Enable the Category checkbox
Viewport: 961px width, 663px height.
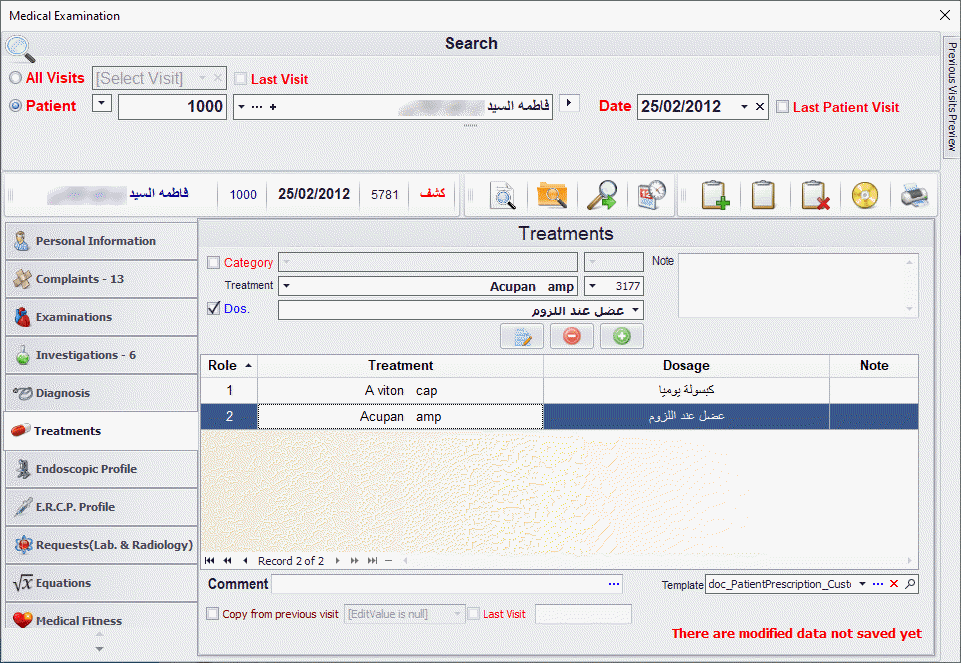pyautogui.click(x=213, y=263)
